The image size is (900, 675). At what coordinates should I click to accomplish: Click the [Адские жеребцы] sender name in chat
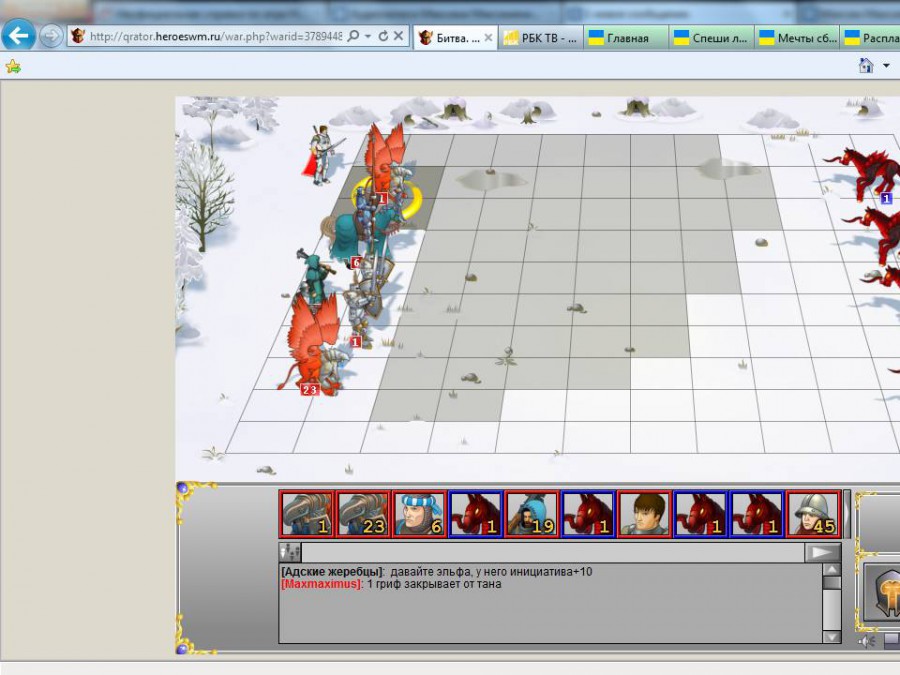point(333,572)
